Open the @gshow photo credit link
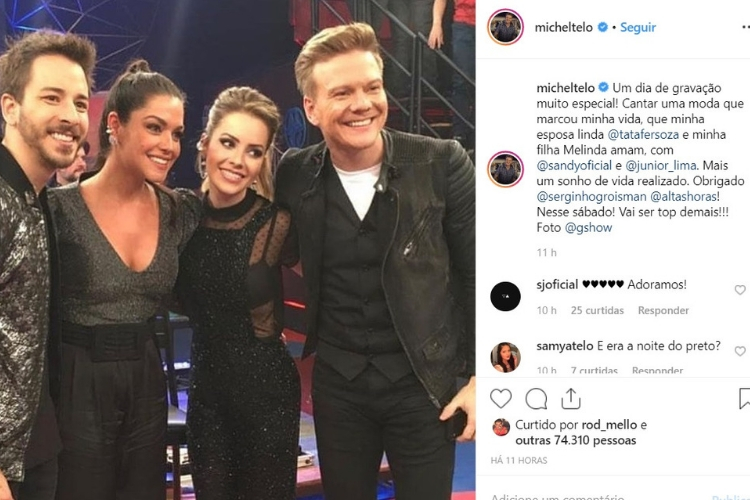This screenshot has width=750, height=500. (x=588, y=228)
